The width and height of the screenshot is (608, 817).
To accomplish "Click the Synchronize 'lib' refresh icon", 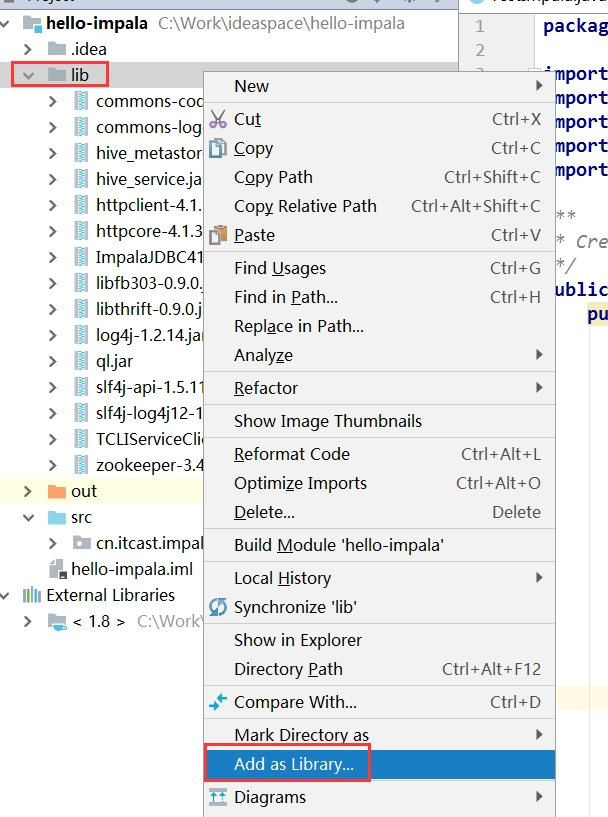I will [x=218, y=607].
